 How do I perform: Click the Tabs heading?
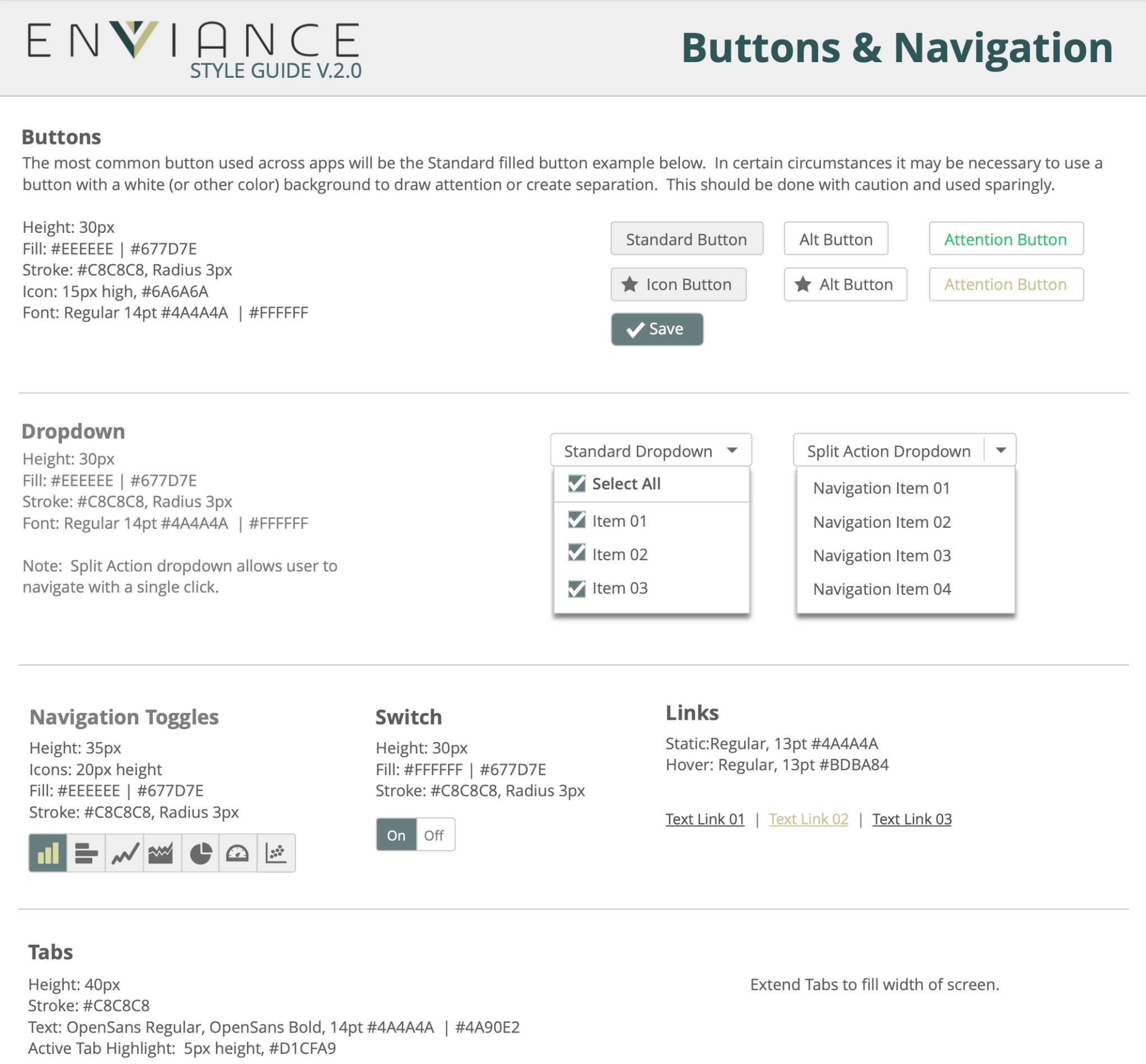51,951
